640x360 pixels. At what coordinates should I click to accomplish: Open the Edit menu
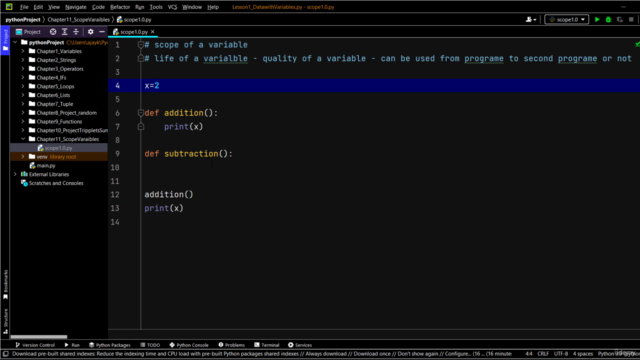tap(38, 7)
